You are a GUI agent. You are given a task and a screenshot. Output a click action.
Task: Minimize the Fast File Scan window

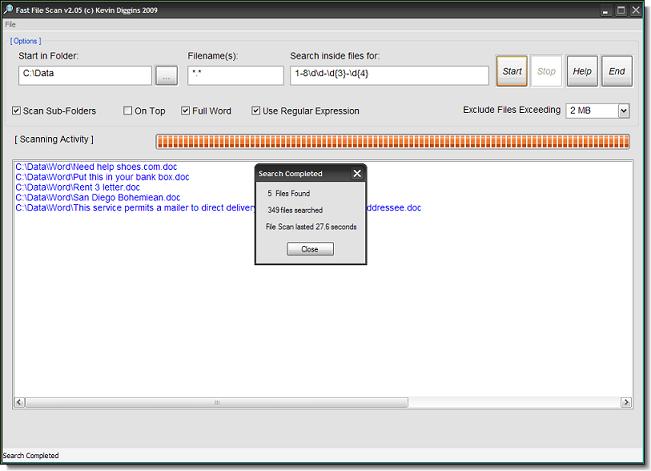605,10
